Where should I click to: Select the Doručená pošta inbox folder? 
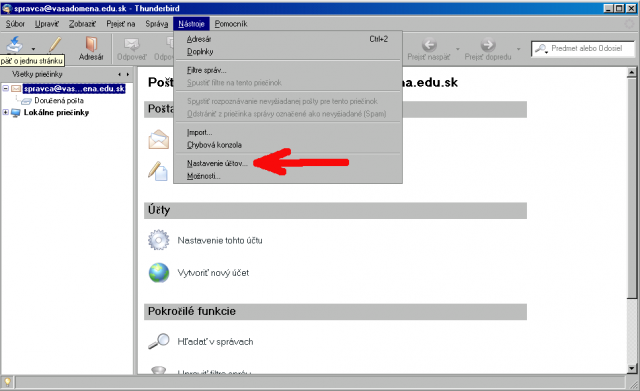tap(59, 100)
